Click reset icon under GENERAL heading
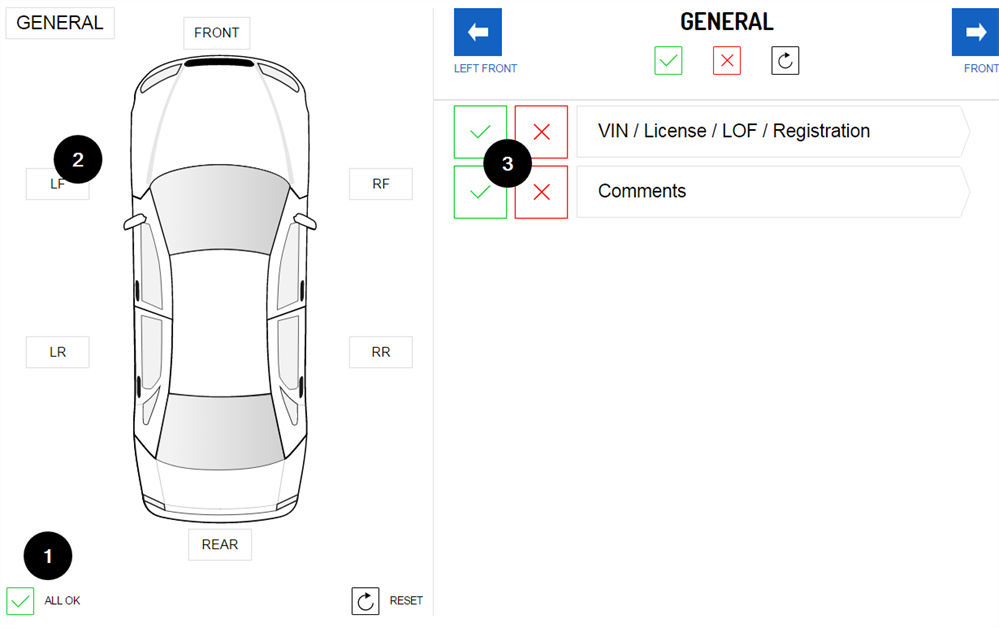999x628 pixels. pyautogui.click(x=785, y=61)
